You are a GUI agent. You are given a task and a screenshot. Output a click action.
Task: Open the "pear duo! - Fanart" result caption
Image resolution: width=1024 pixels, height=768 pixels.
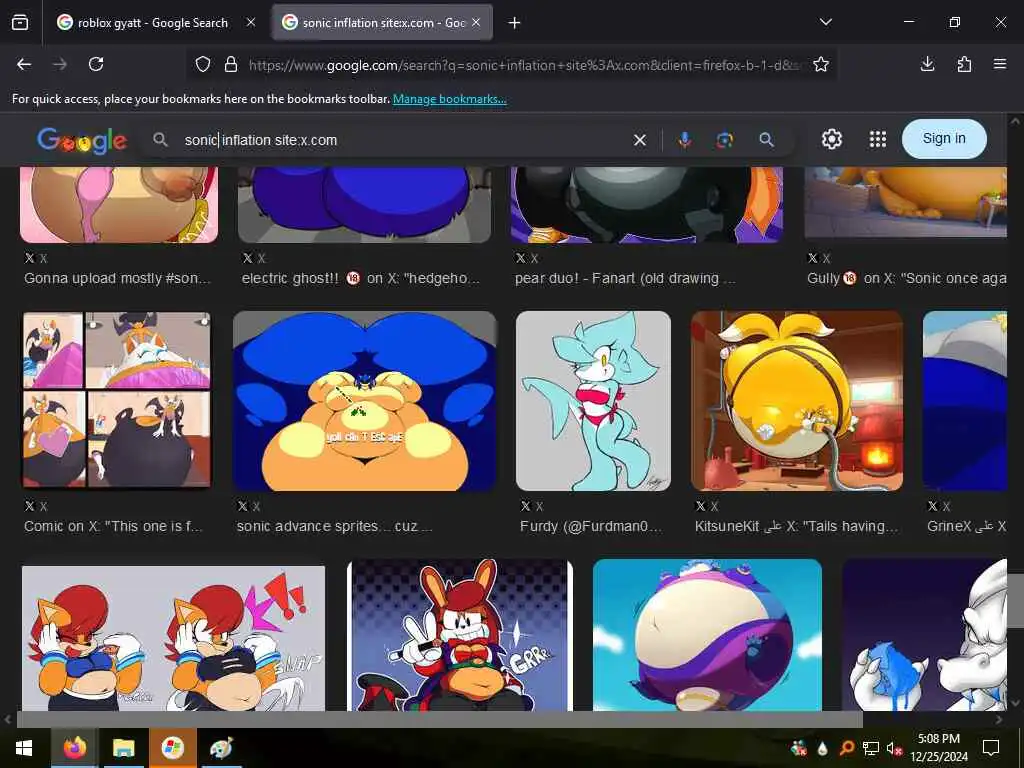coord(626,278)
